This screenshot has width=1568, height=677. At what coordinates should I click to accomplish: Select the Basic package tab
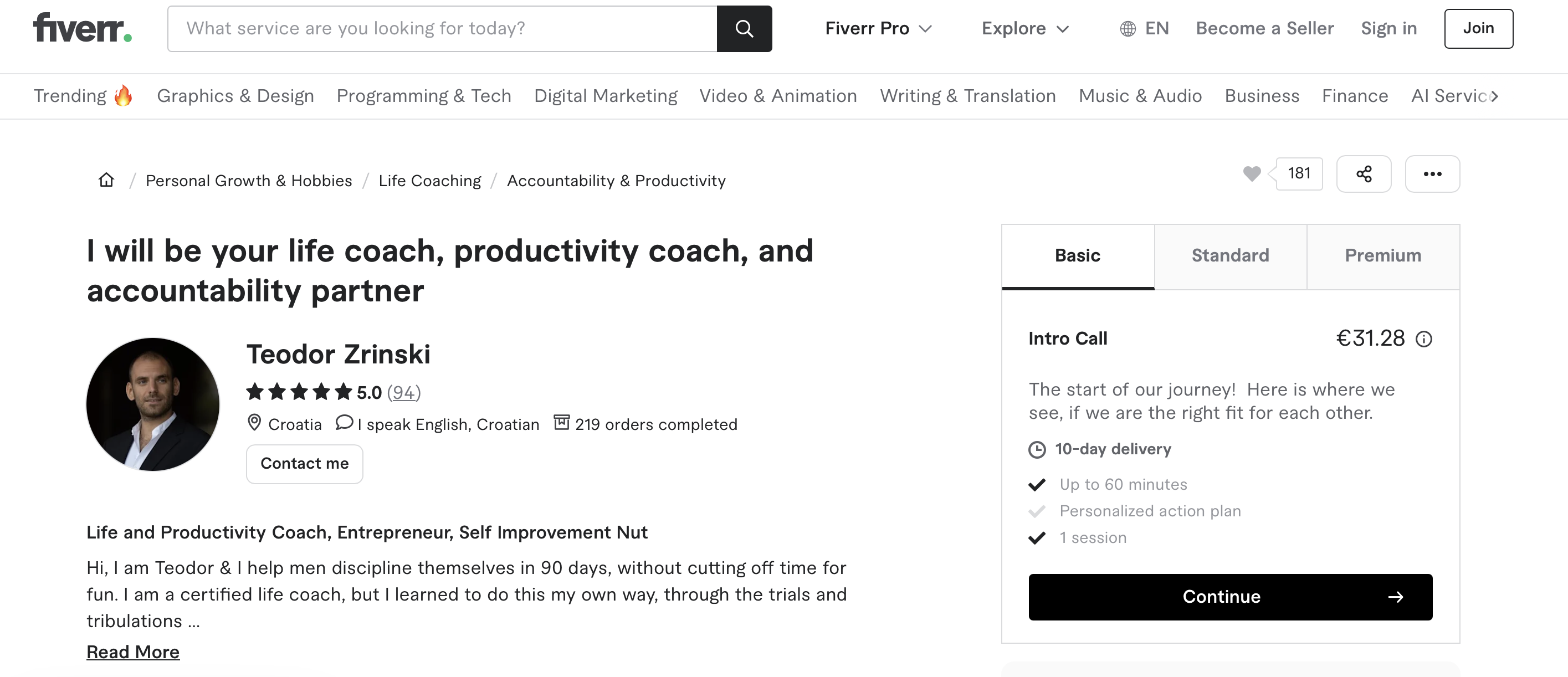pyautogui.click(x=1078, y=257)
